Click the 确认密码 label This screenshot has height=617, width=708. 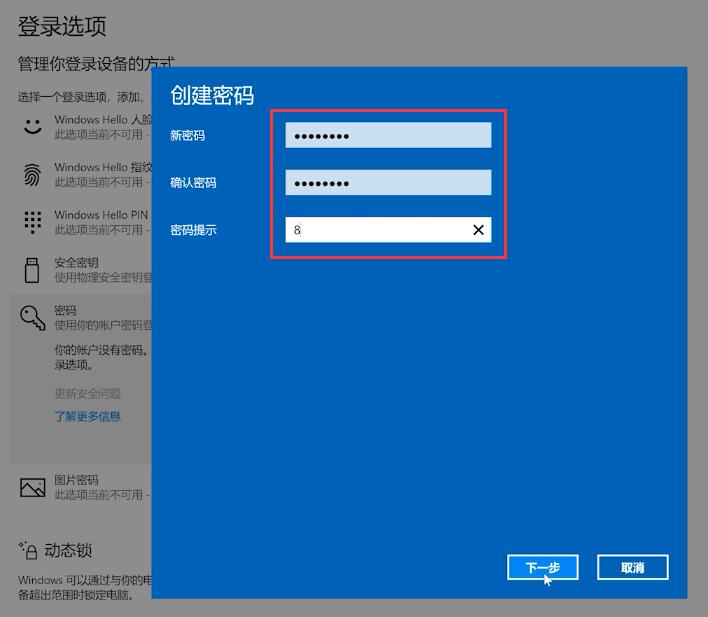(x=193, y=183)
